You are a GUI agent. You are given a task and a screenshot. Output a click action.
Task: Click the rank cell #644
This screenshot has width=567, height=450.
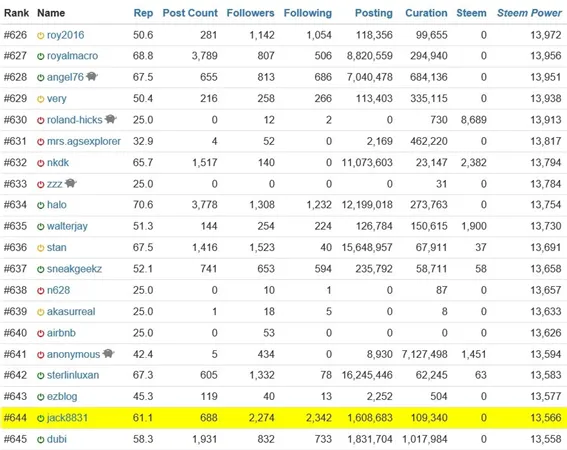15,418
